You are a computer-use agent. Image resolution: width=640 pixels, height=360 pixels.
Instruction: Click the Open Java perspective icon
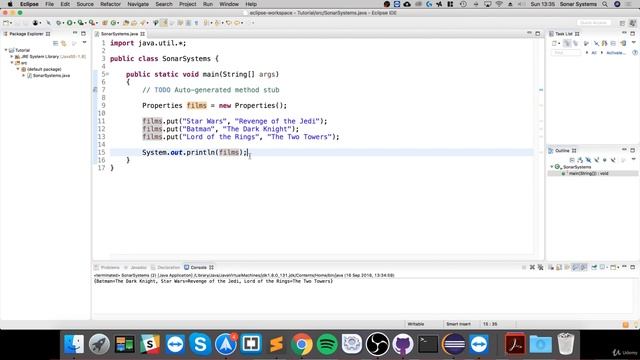[x=632, y=23]
